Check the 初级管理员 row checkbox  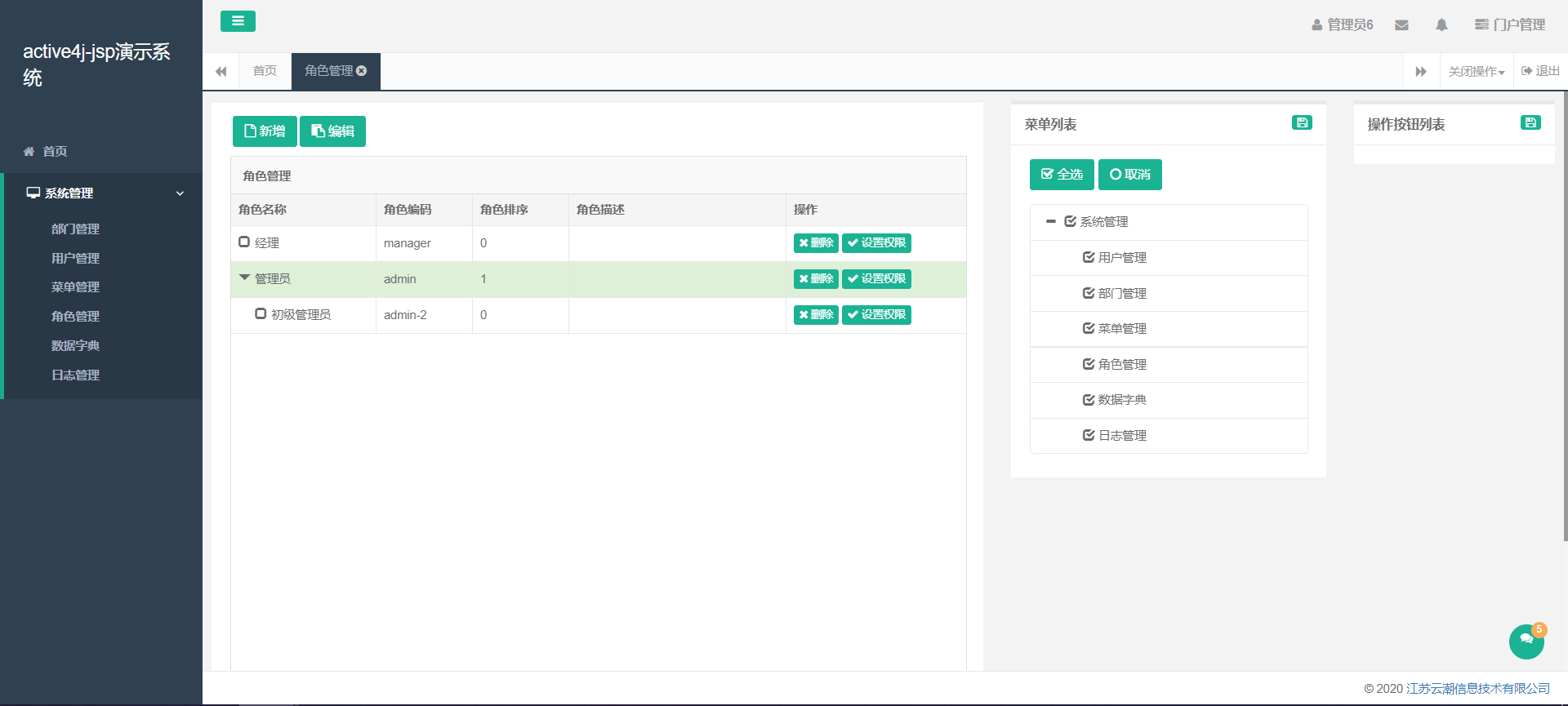[261, 313]
